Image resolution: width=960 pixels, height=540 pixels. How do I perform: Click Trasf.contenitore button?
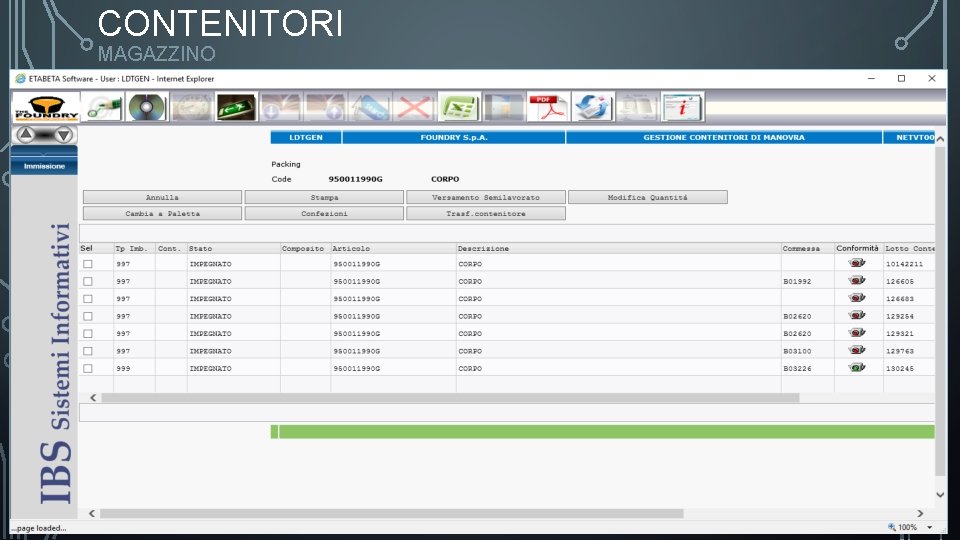[x=486, y=214]
